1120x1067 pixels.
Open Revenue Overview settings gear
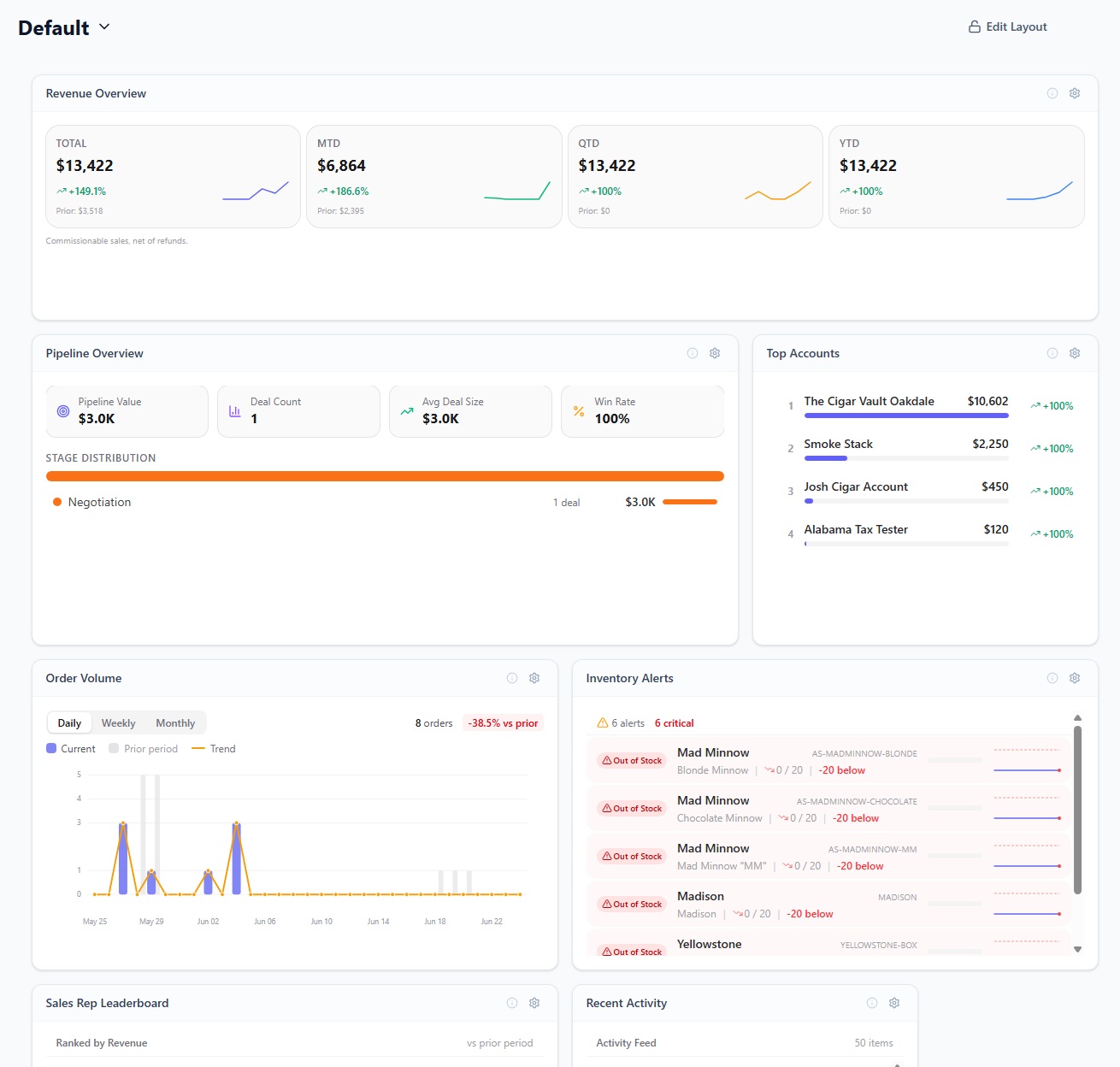coord(1075,93)
